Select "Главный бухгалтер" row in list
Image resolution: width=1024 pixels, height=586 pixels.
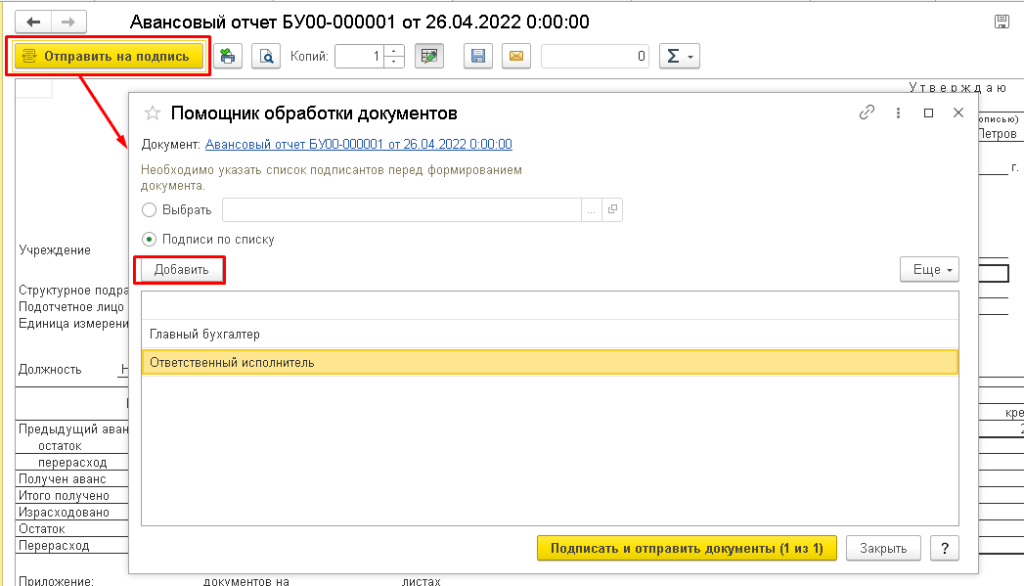(x=549, y=334)
